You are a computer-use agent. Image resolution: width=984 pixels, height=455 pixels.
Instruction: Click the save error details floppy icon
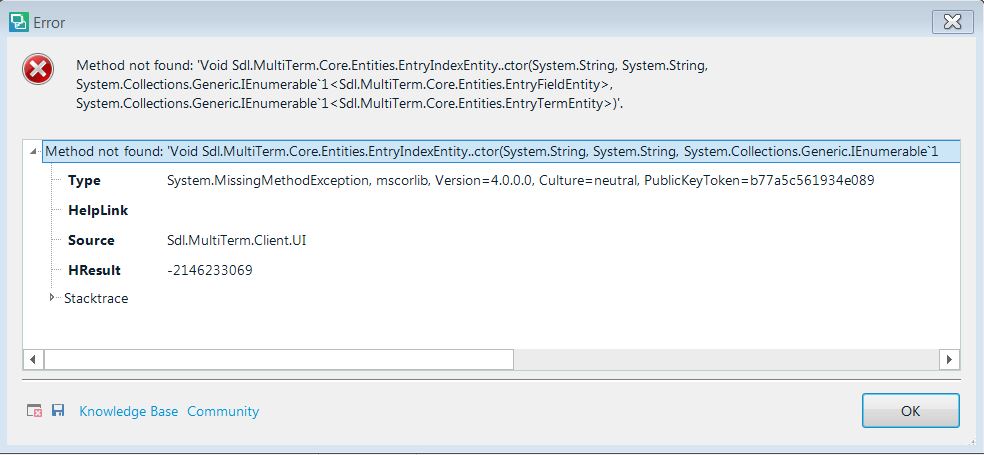point(58,410)
